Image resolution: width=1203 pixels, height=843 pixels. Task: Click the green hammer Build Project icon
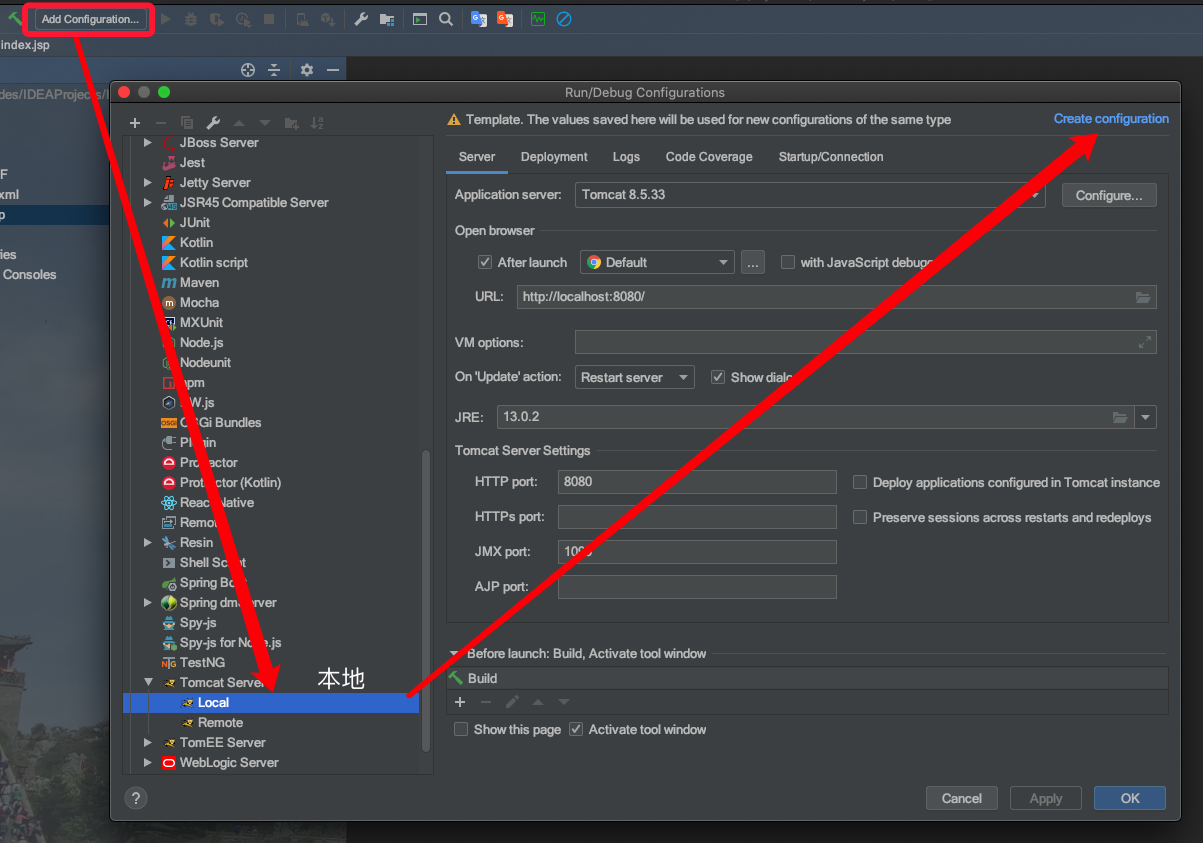pos(15,19)
